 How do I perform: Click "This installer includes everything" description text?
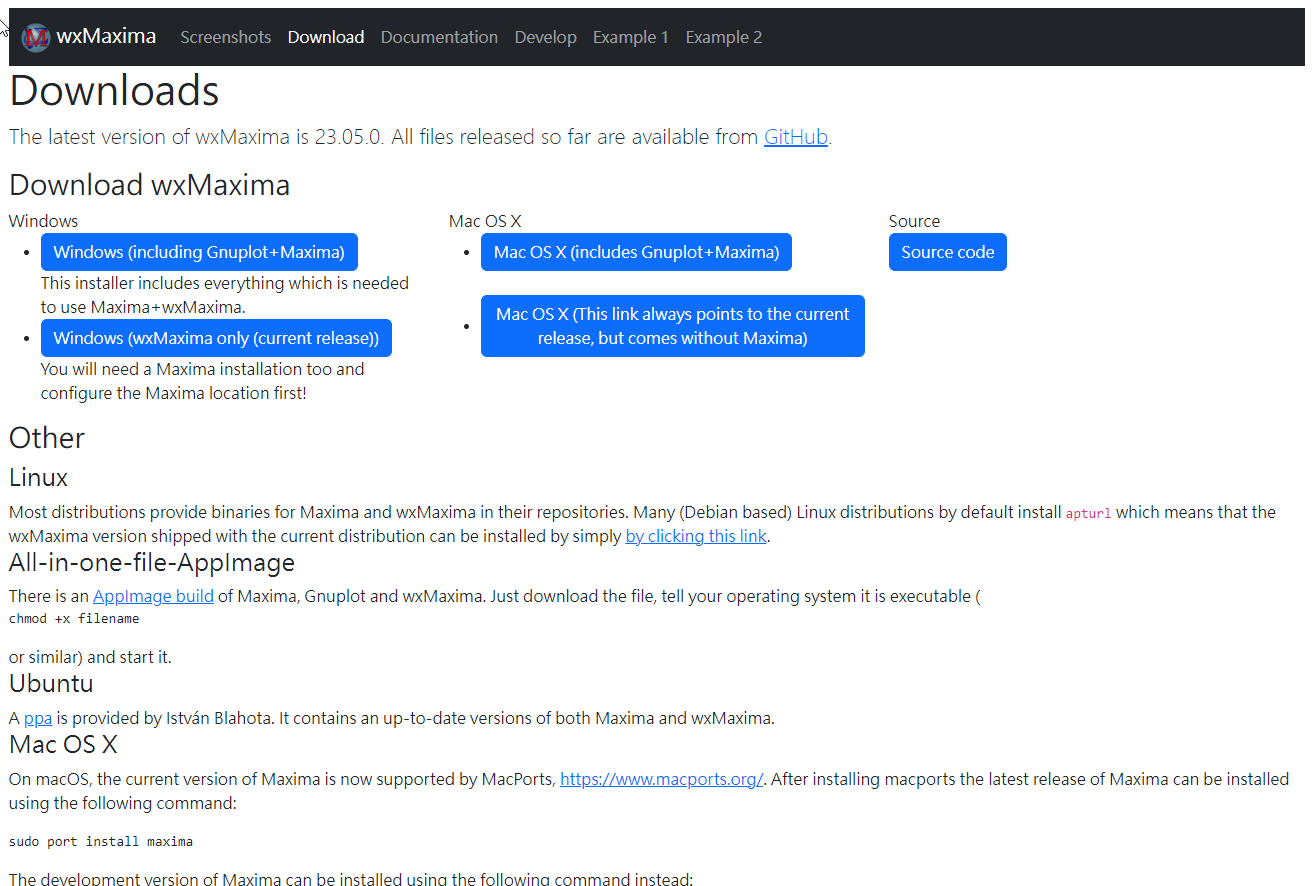[225, 295]
